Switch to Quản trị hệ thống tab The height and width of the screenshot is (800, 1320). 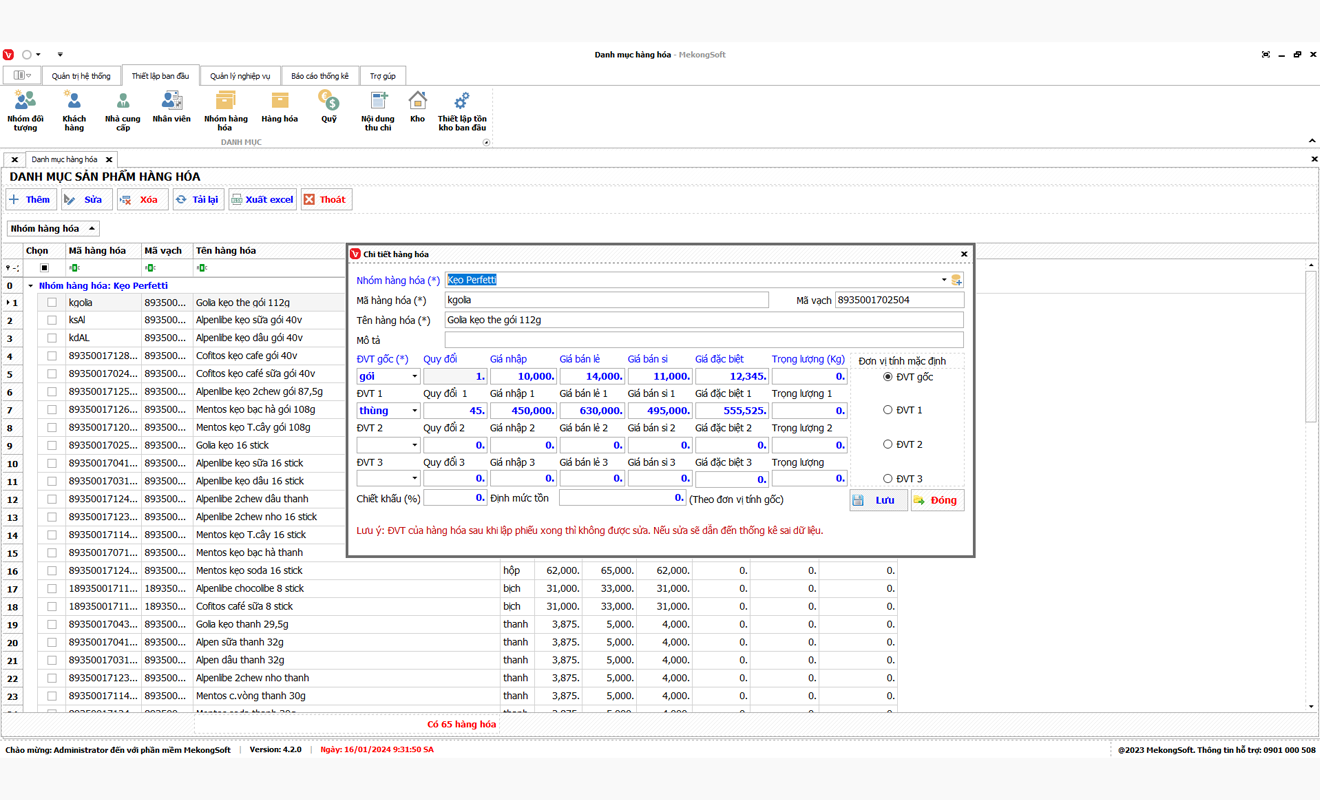[81, 76]
